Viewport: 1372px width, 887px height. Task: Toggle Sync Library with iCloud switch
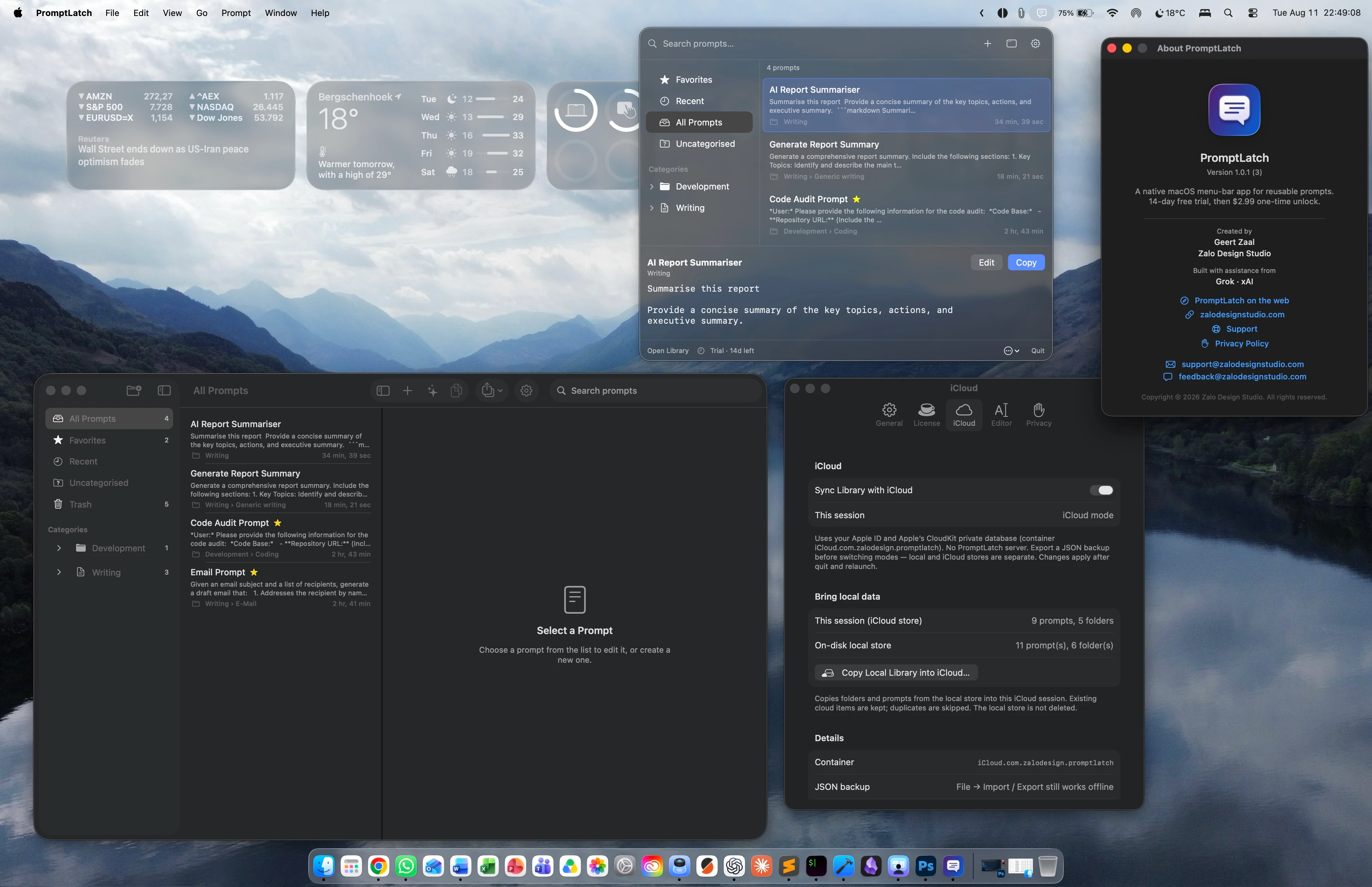(1101, 490)
